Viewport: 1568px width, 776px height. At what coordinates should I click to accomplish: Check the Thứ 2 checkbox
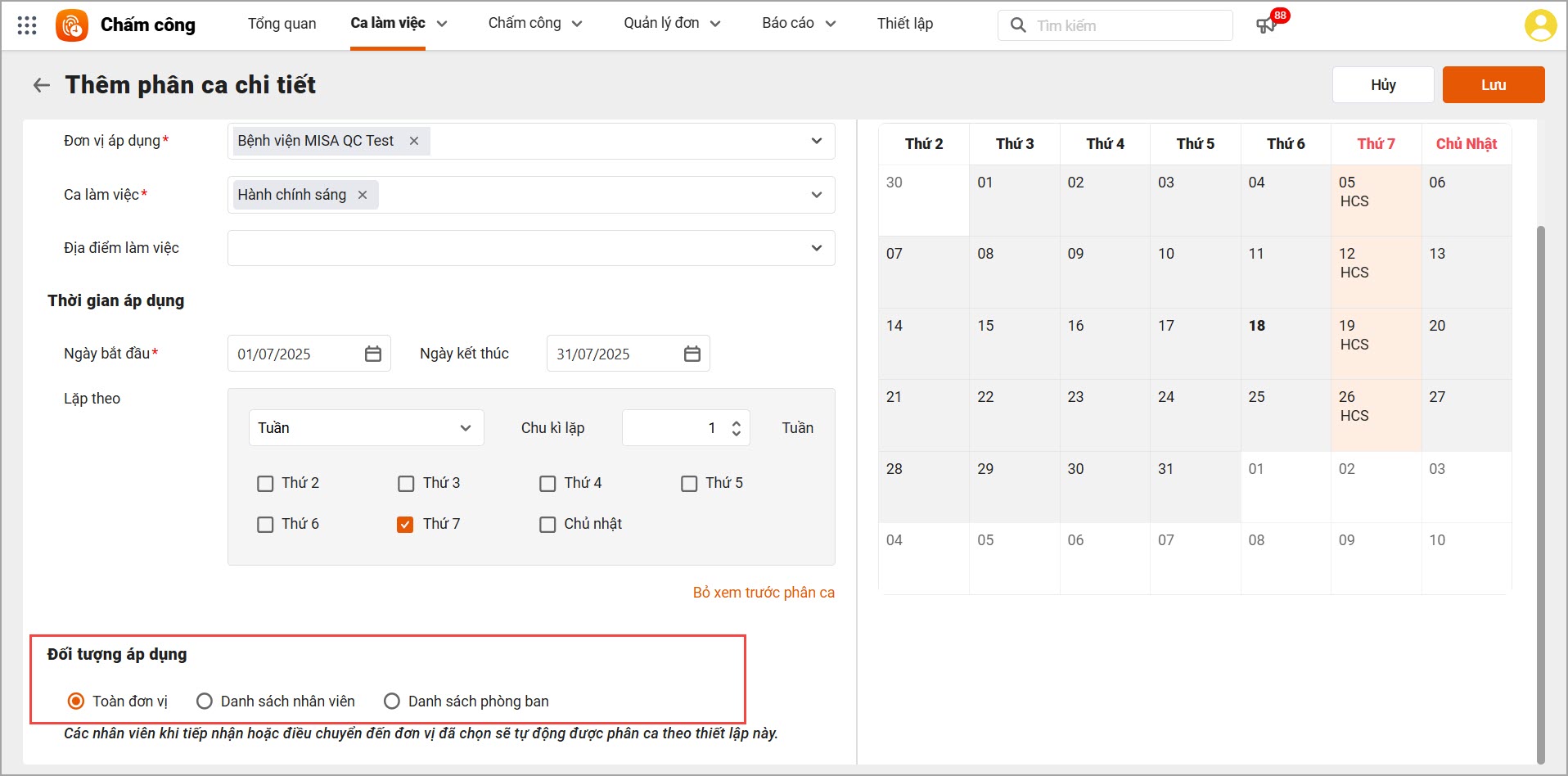pyautogui.click(x=265, y=484)
